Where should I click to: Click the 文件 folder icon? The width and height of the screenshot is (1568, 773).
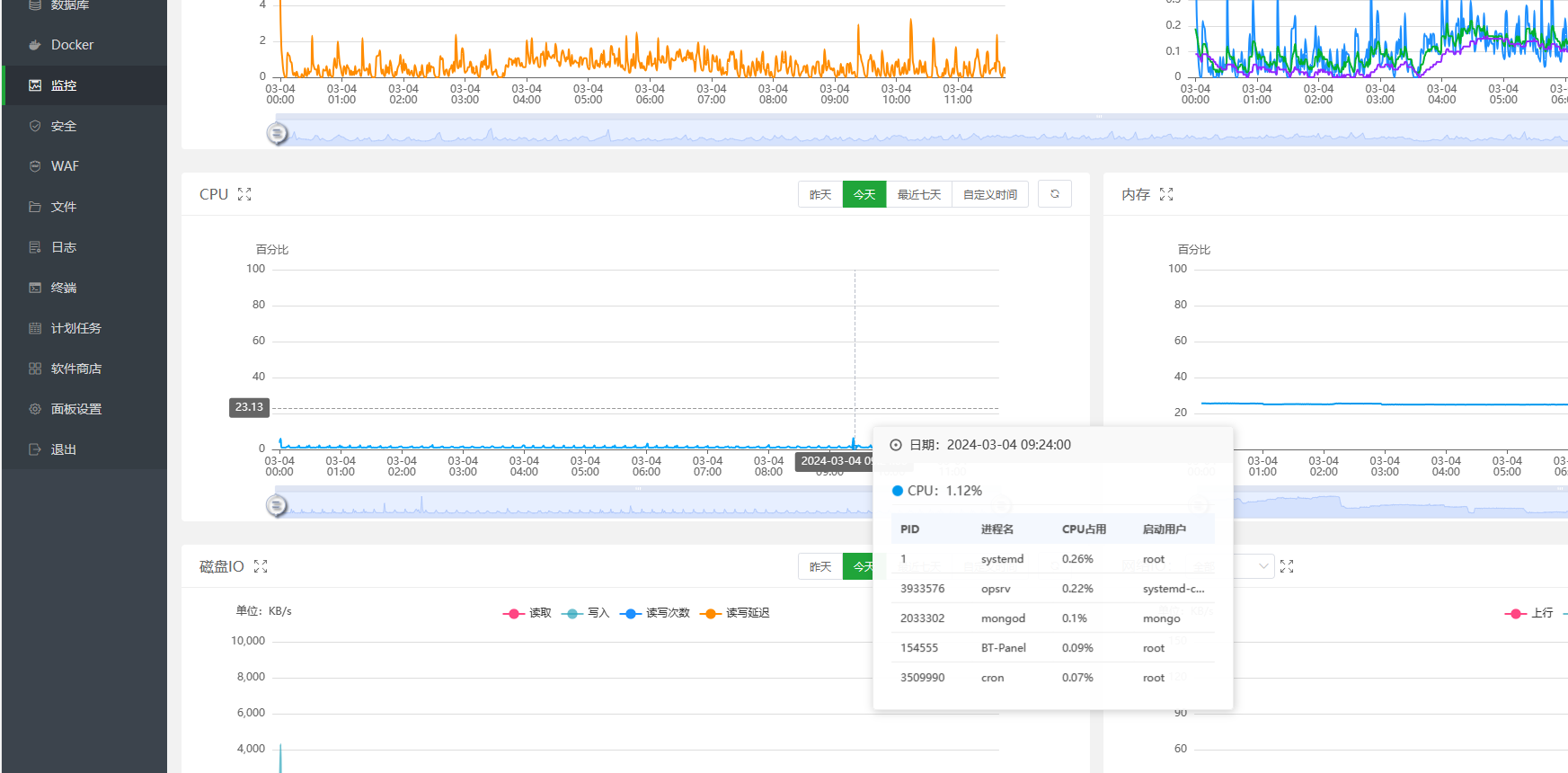(x=35, y=207)
